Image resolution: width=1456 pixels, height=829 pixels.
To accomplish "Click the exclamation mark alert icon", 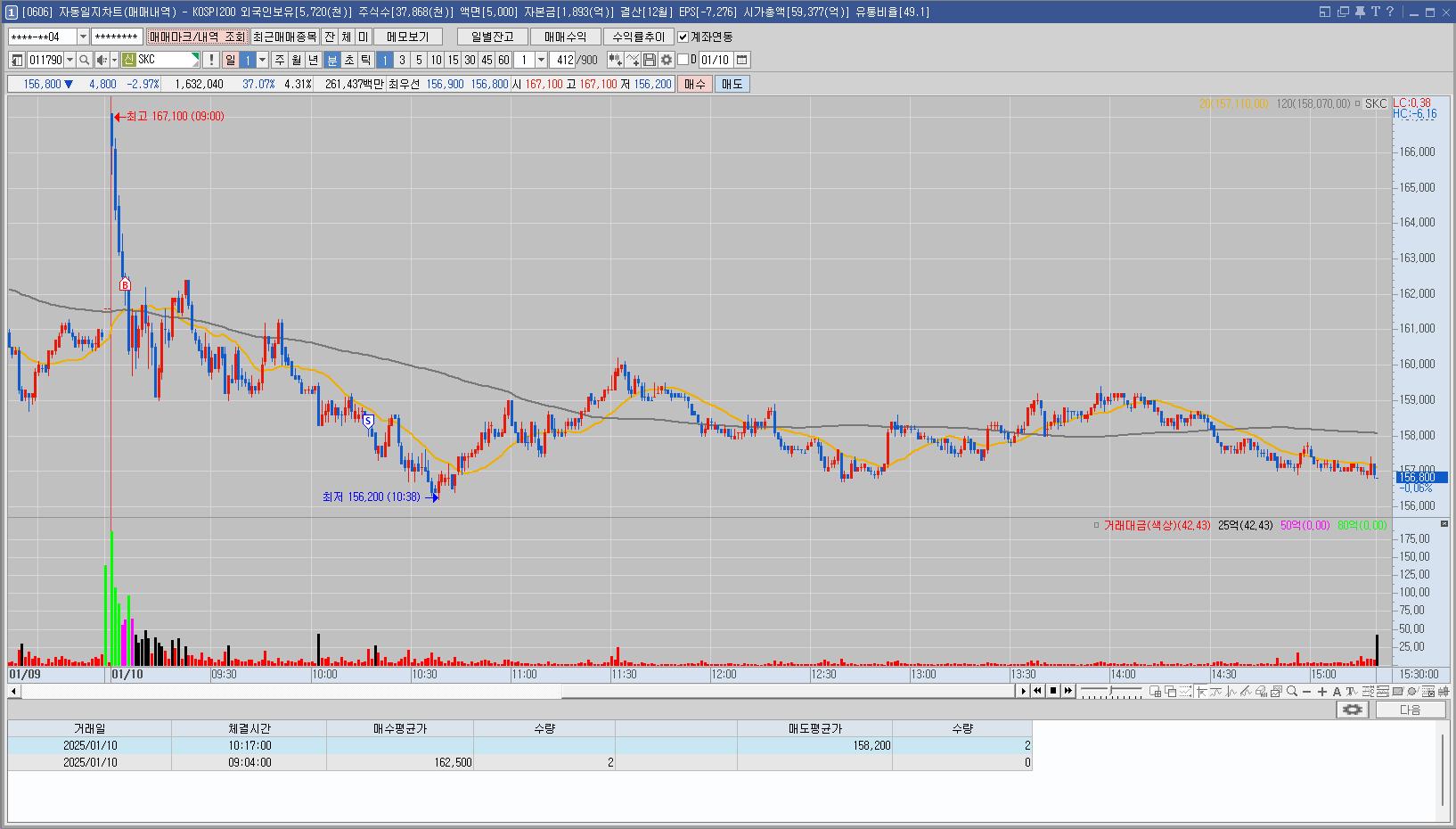I will pyautogui.click(x=210, y=60).
